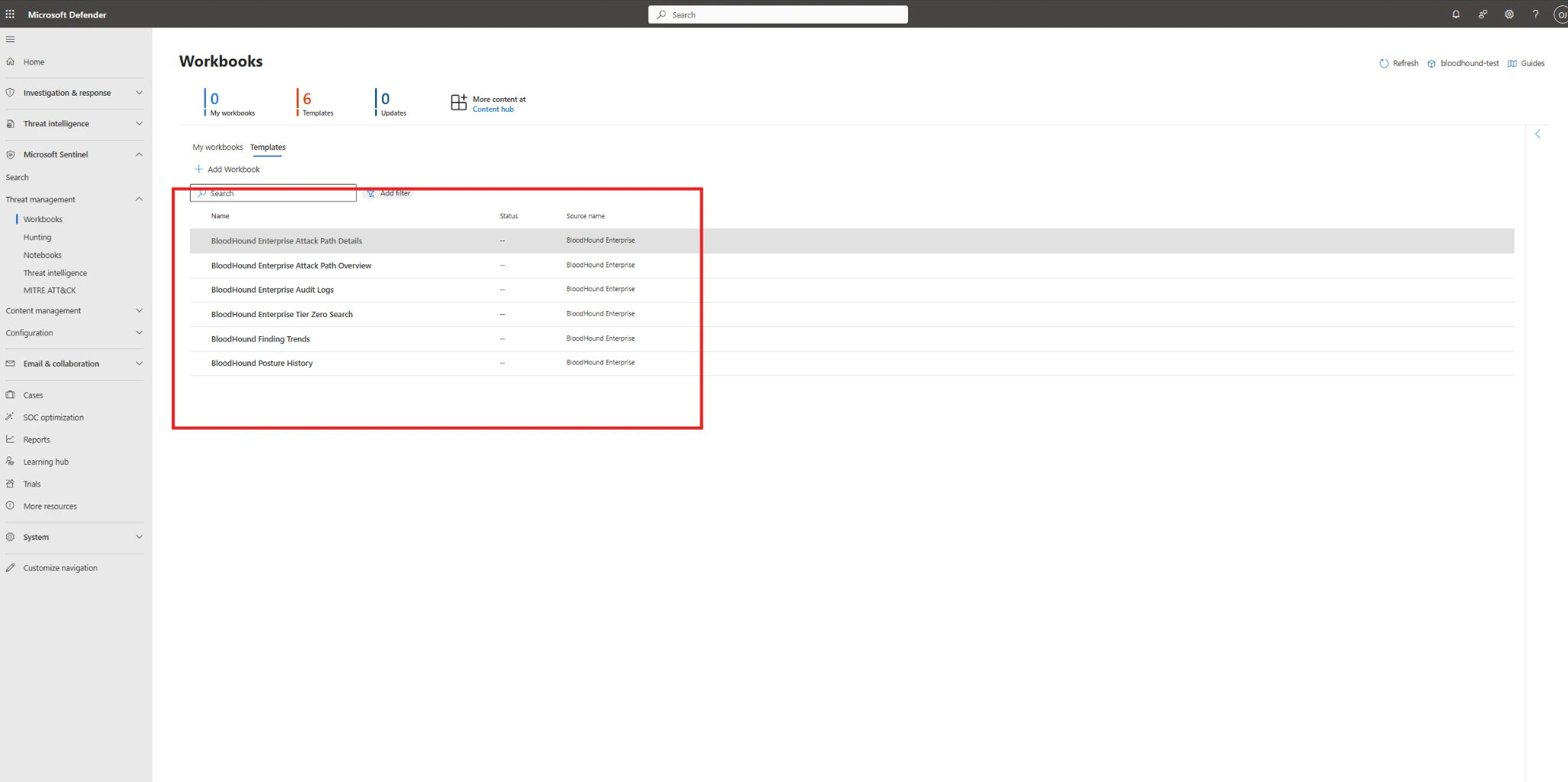Viewport: 1568px width, 782px height.
Task: Click the Threat intelligence icon in main nav
Action: click(10, 123)
